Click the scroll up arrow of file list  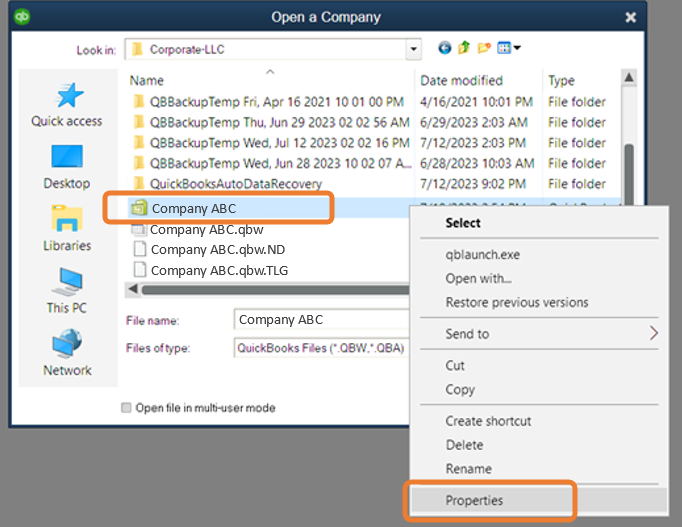pos(629,78)
